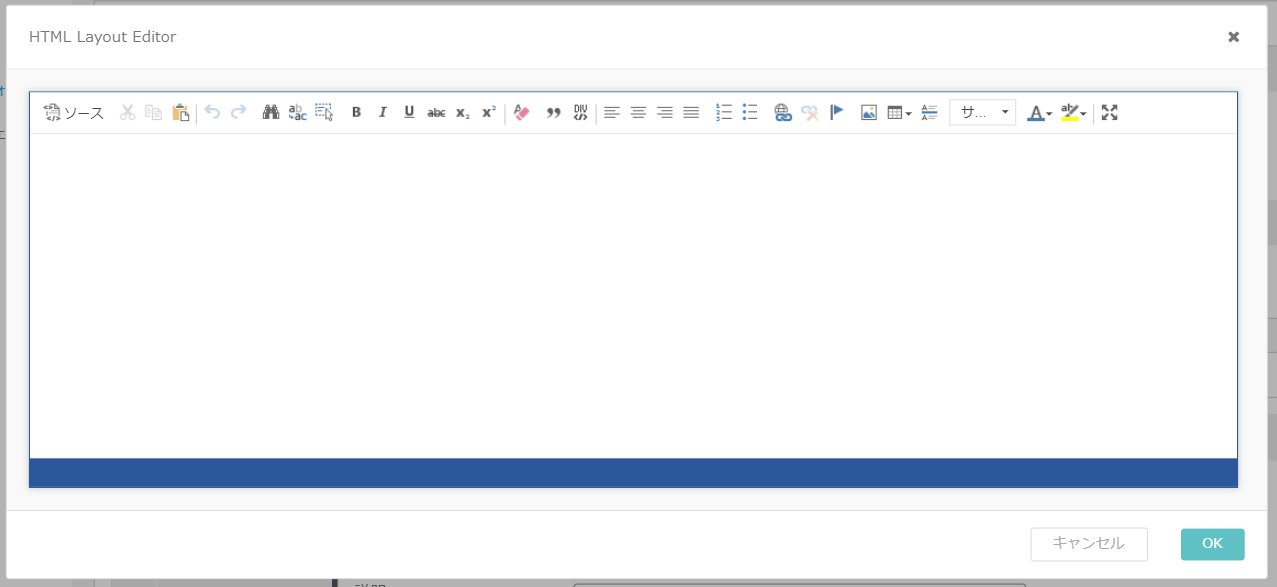Viewport: 1277px width, 587px height.
Task: Toggle underline formatting
Action: point(409,113)
